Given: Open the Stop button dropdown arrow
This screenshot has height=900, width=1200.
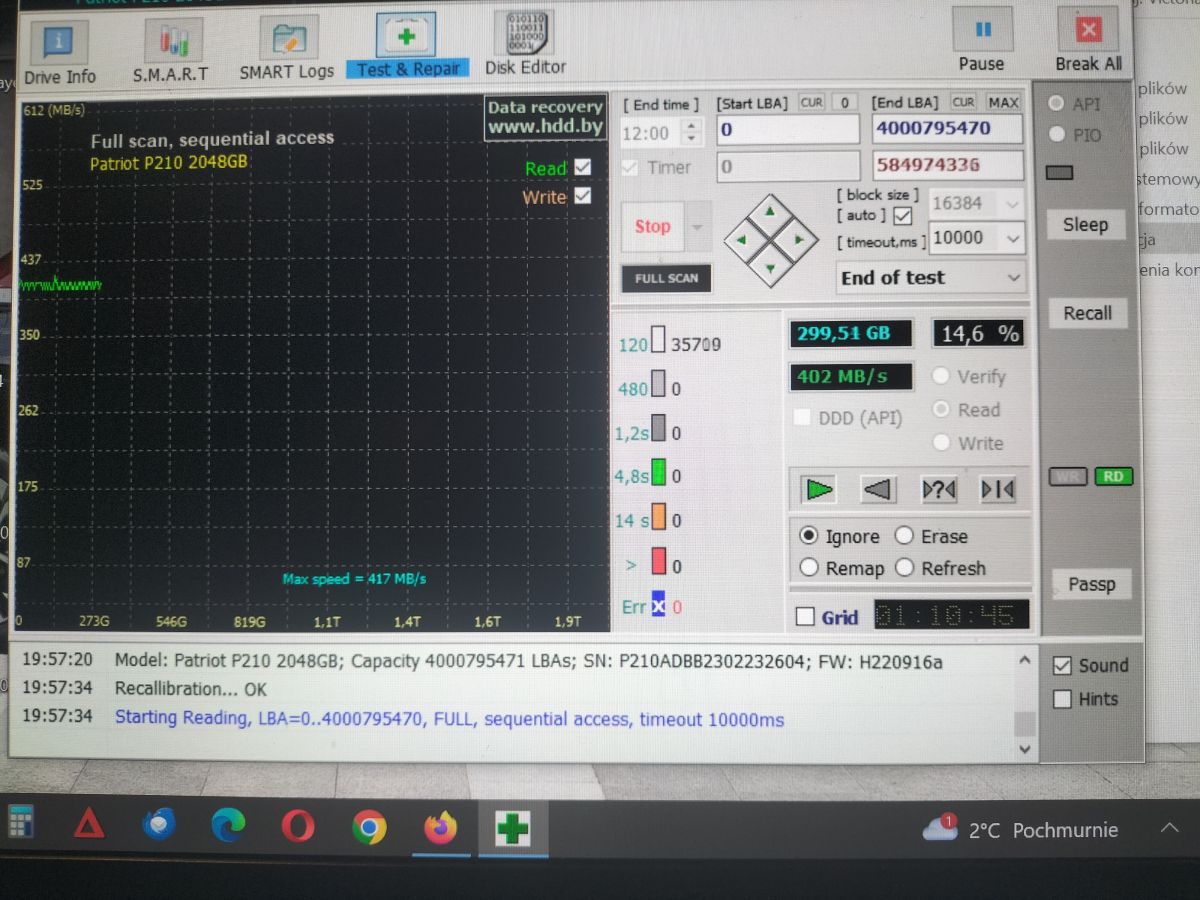Looking at the screenshot, I should tap(698, 228).
